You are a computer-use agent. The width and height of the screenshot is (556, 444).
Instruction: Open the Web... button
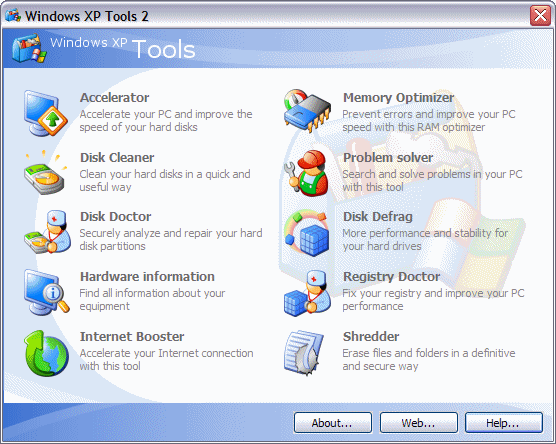[x=418, y=423]
